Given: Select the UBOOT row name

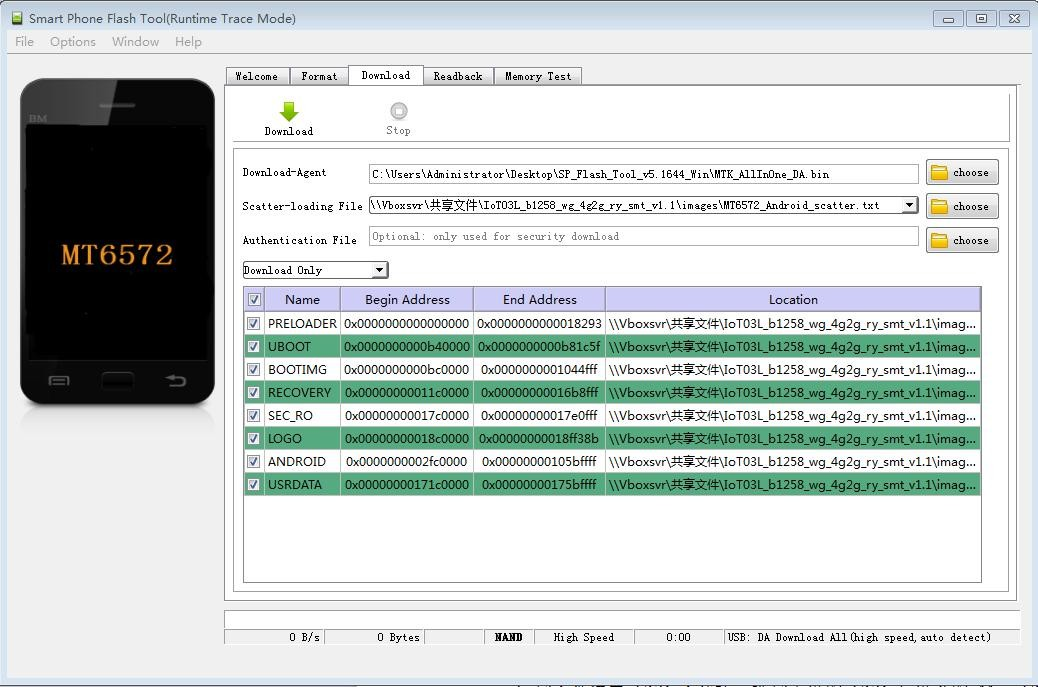Looking at the screenshot, I should 289,346.
